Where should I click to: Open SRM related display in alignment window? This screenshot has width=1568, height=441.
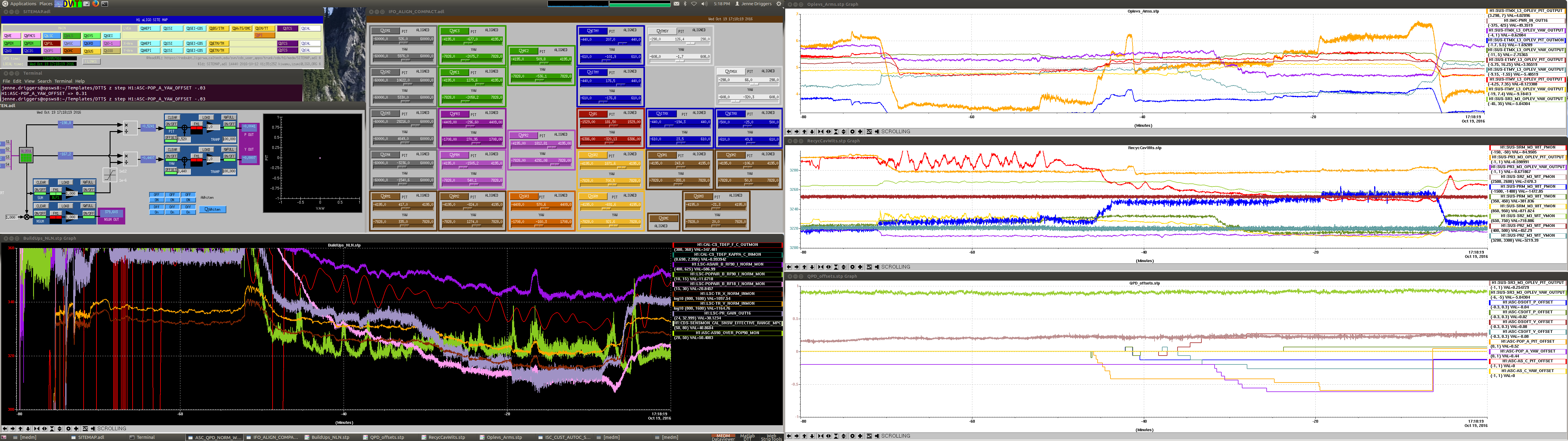[x=594, y=196]
